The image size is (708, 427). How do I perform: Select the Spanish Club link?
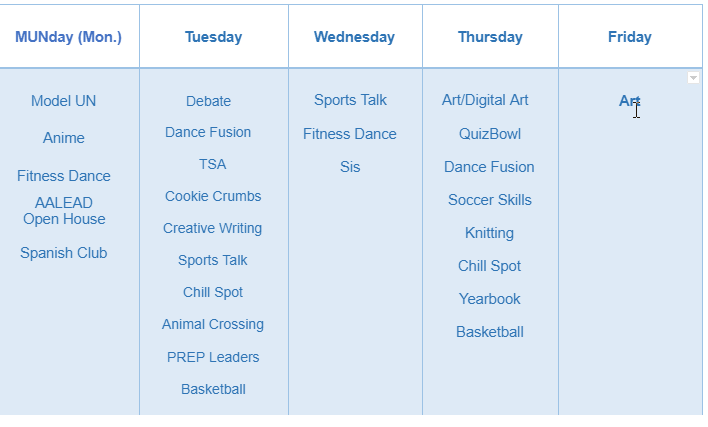coord(64,253)
